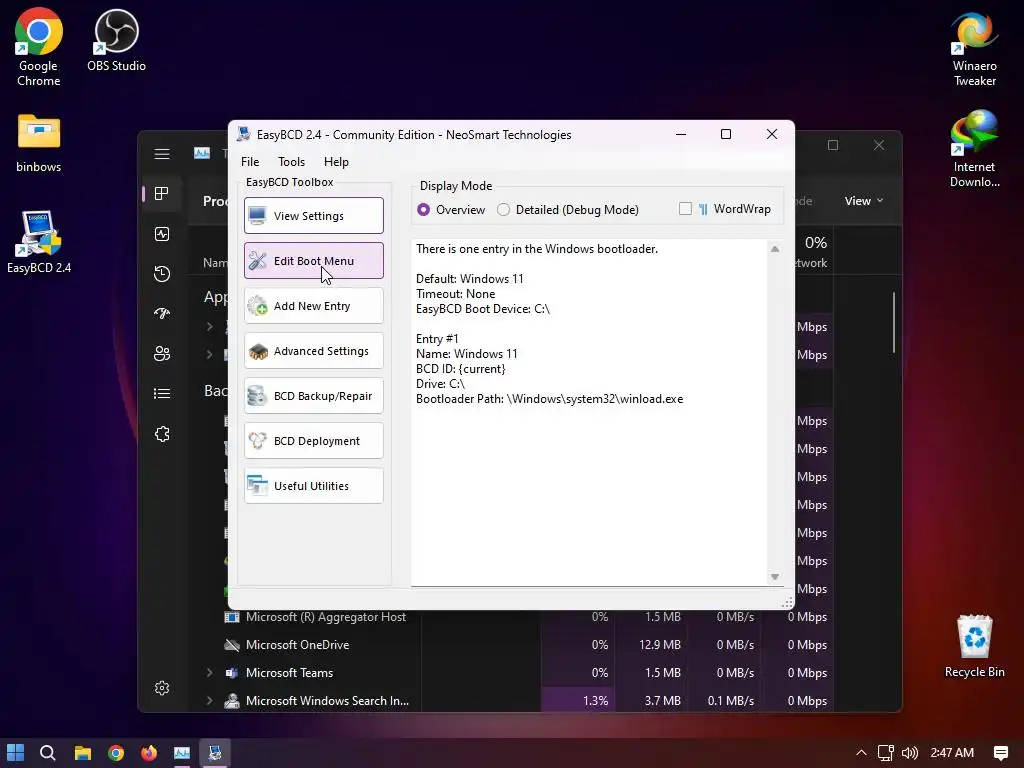
Task: Expand Microsoft Teams process row
Action: coord(210,673)
